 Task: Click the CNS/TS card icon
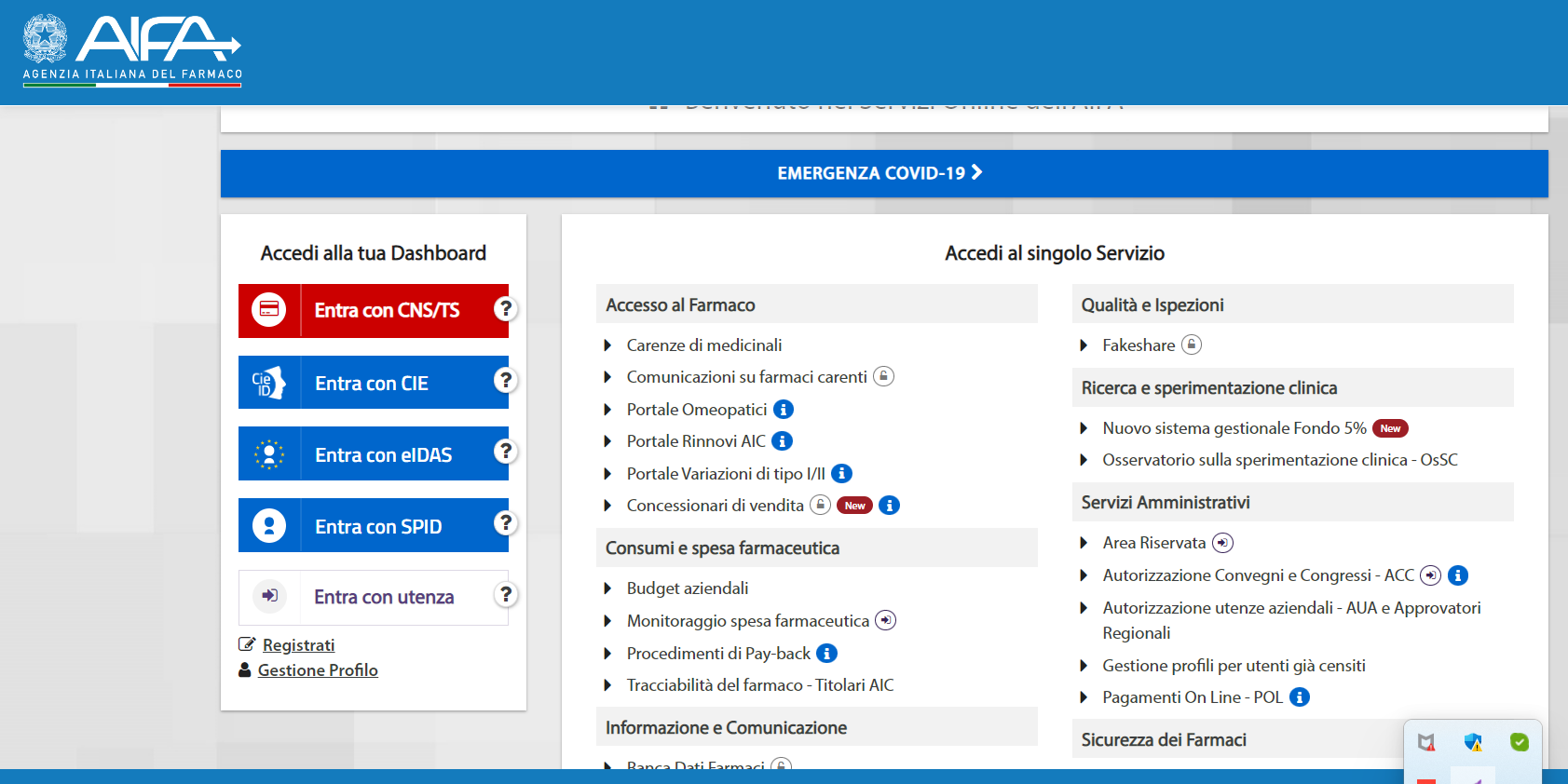coord(269,309)
